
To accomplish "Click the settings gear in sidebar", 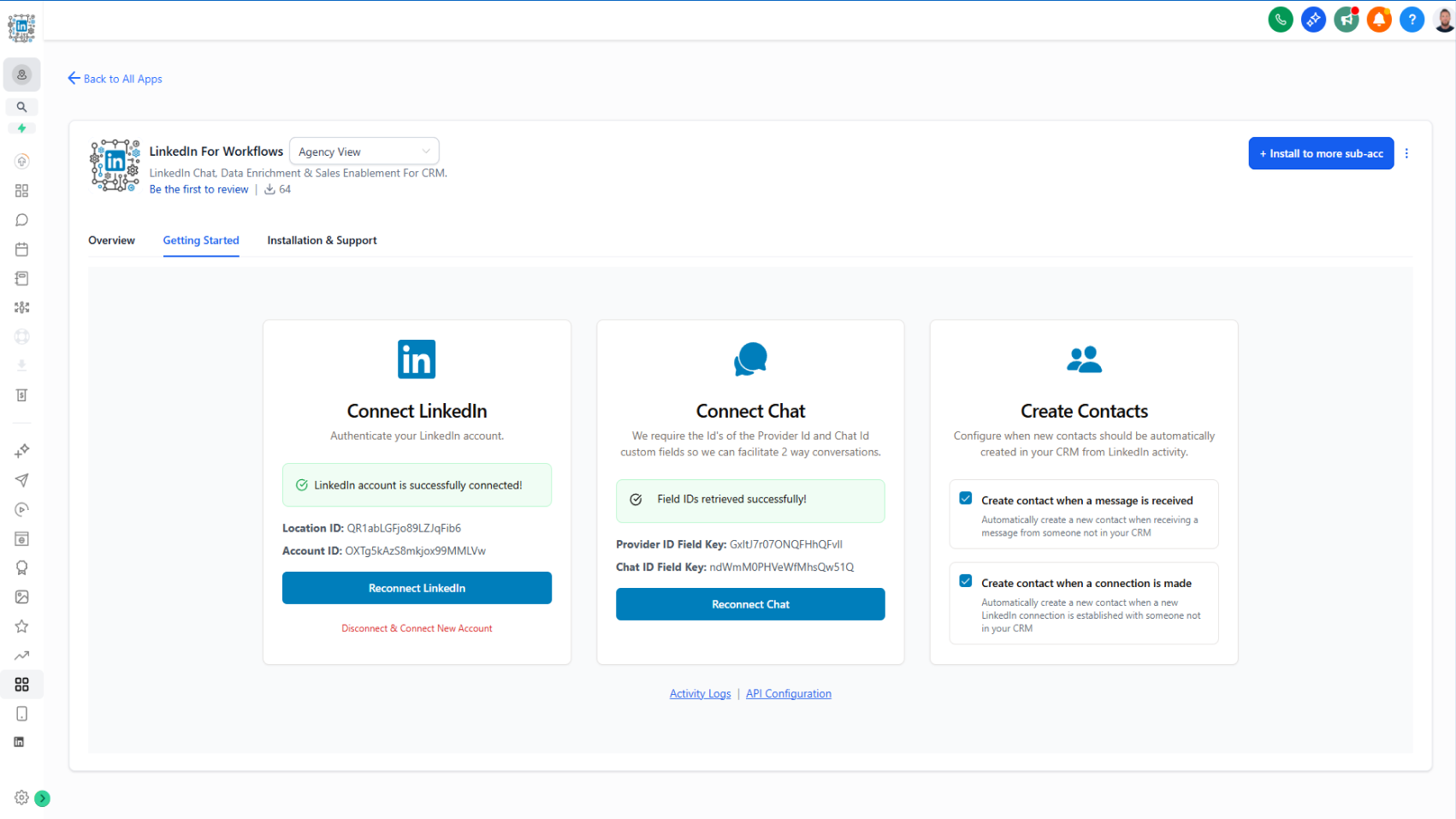I will pyautogui.click(x=21, y=798).
